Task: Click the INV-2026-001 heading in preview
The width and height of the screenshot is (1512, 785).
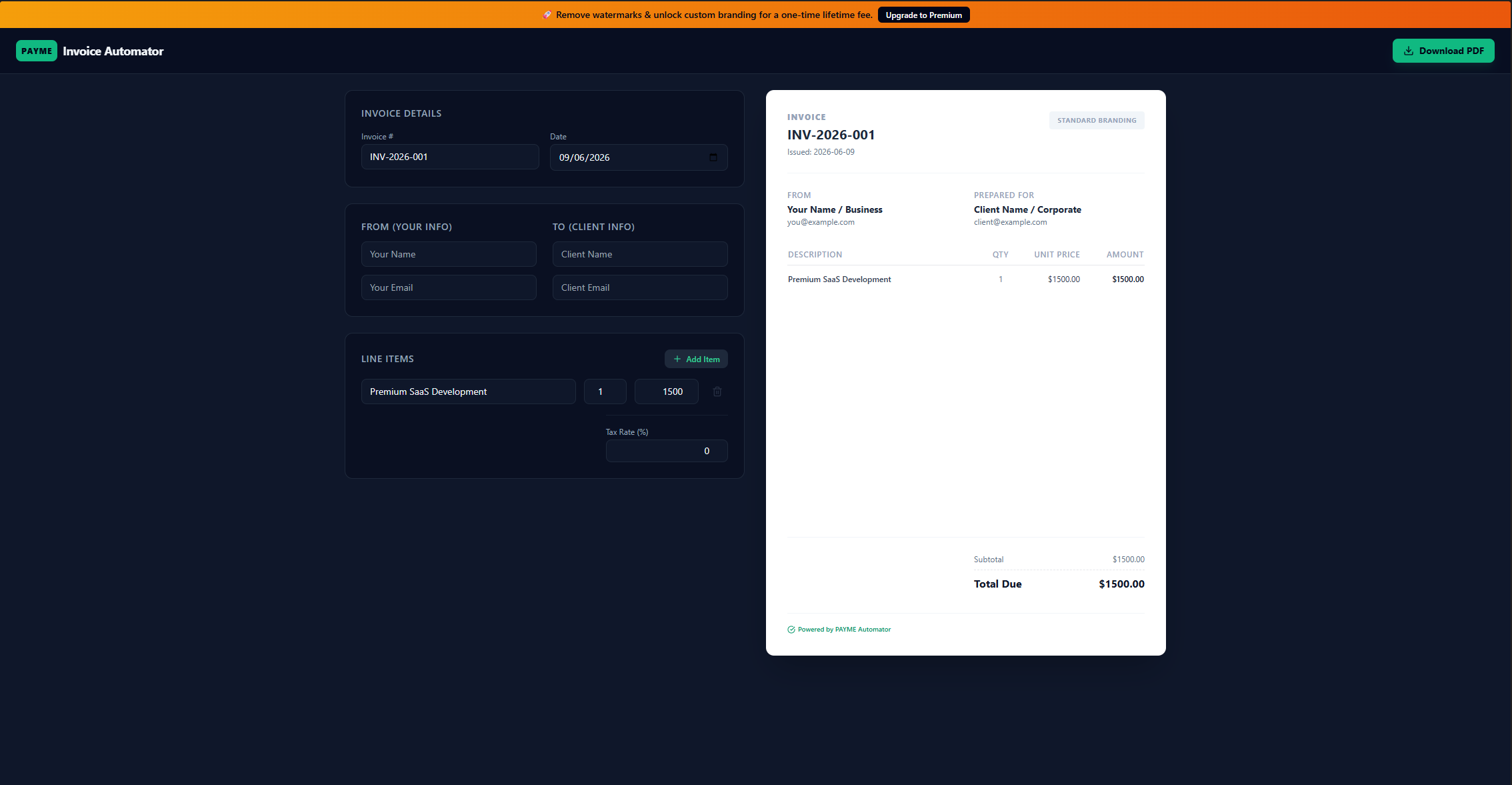Action: (x=831, y=135)
